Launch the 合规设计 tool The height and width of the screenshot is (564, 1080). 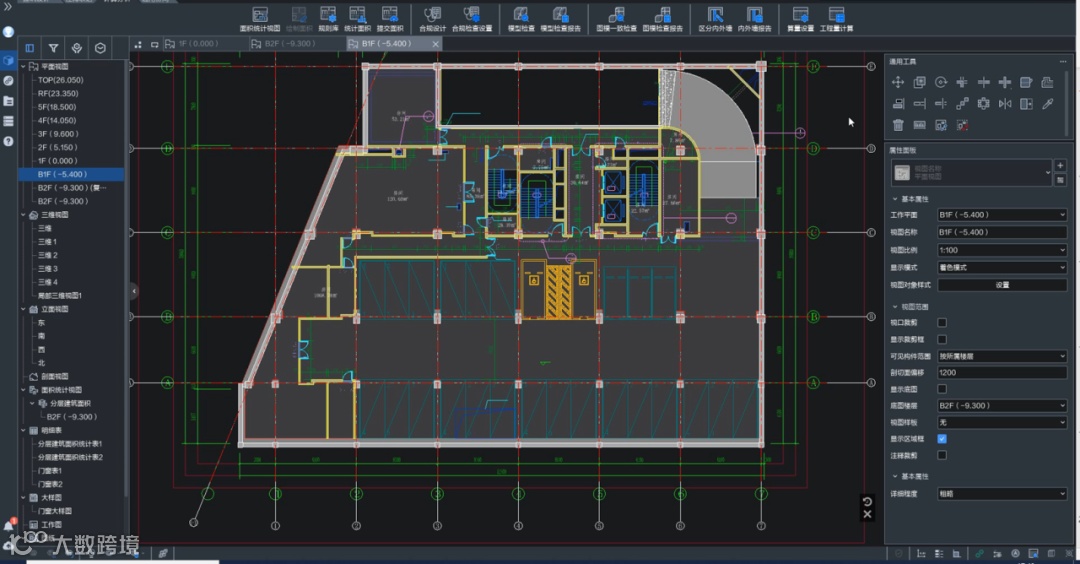click(x=433, y=19)
